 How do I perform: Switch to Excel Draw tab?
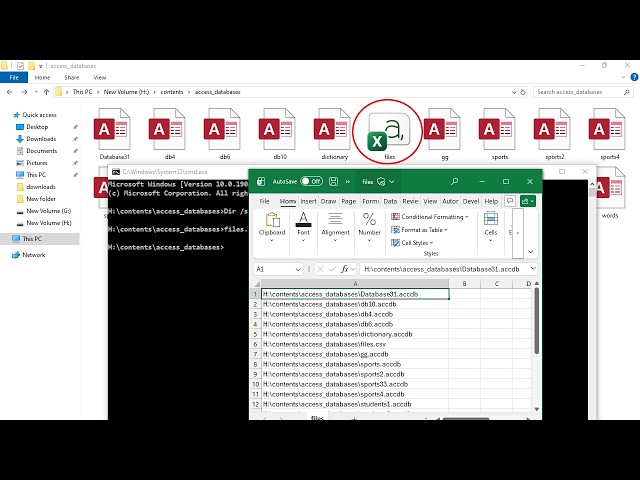pos(328,201)
